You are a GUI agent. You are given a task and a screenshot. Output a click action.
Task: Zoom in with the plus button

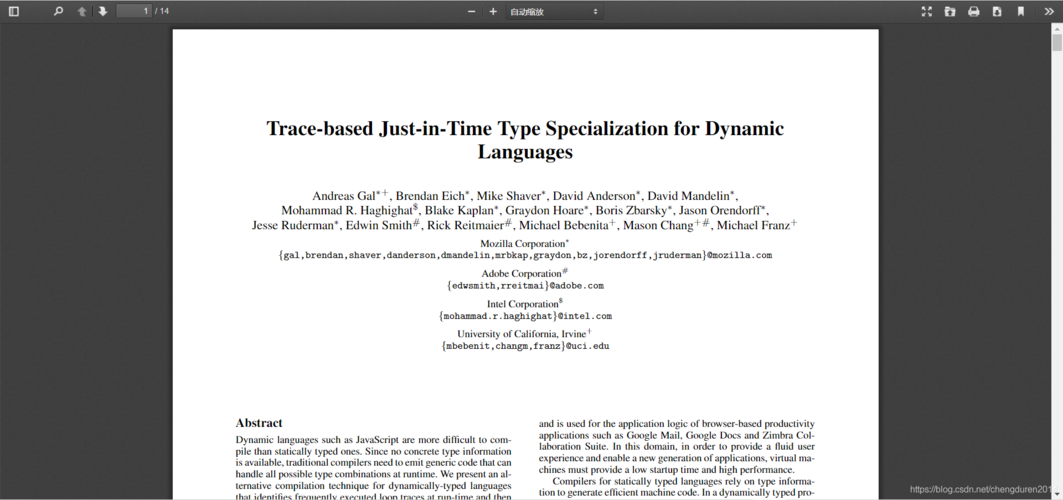pyautogui.click(x=493, y=12)
